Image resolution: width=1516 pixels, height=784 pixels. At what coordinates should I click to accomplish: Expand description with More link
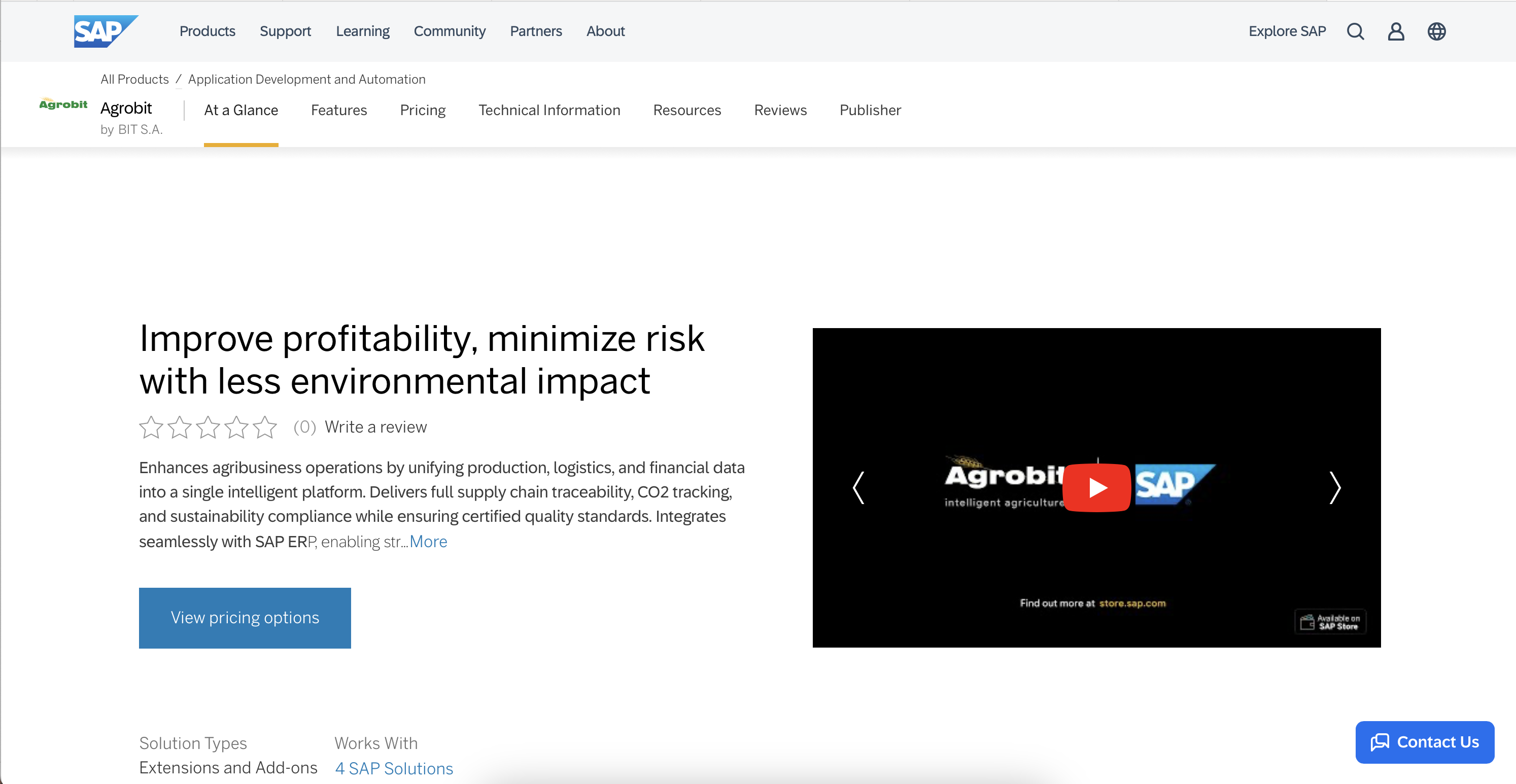point(428,541)
